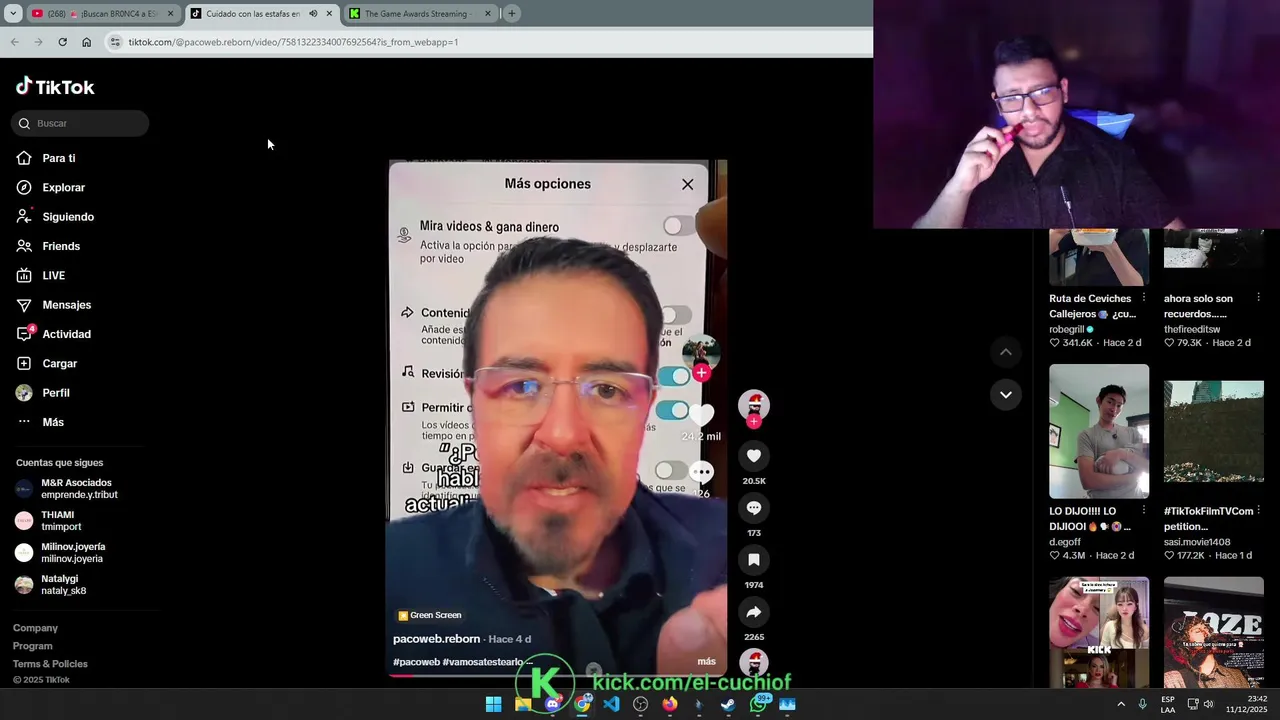Click the Green Screen effect tag
1280x720 pixels.
coord(429,615)
